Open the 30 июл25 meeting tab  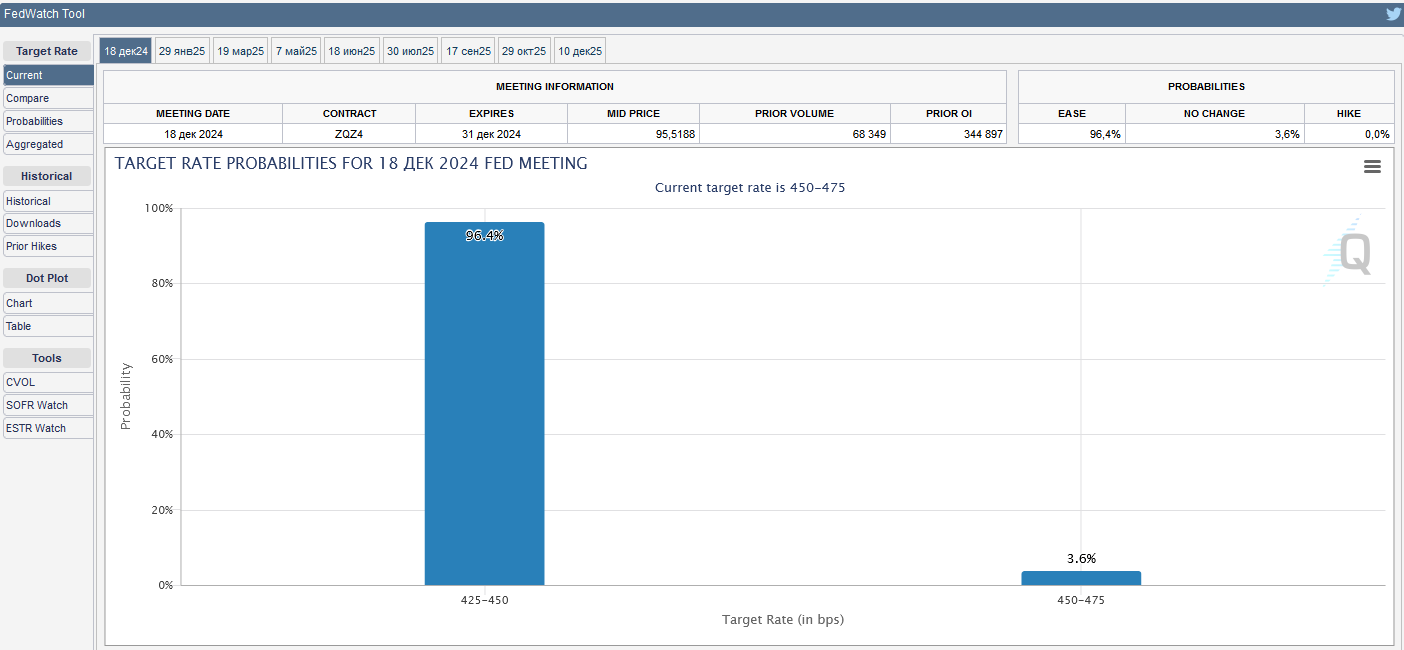pos(410,51)
